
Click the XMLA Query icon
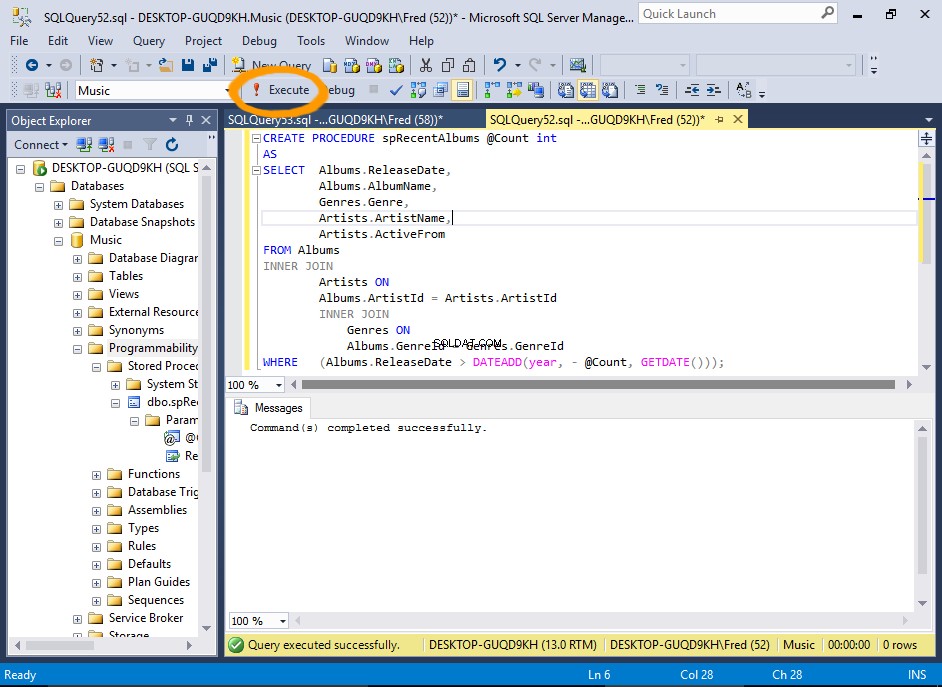(x=396, y=65)
